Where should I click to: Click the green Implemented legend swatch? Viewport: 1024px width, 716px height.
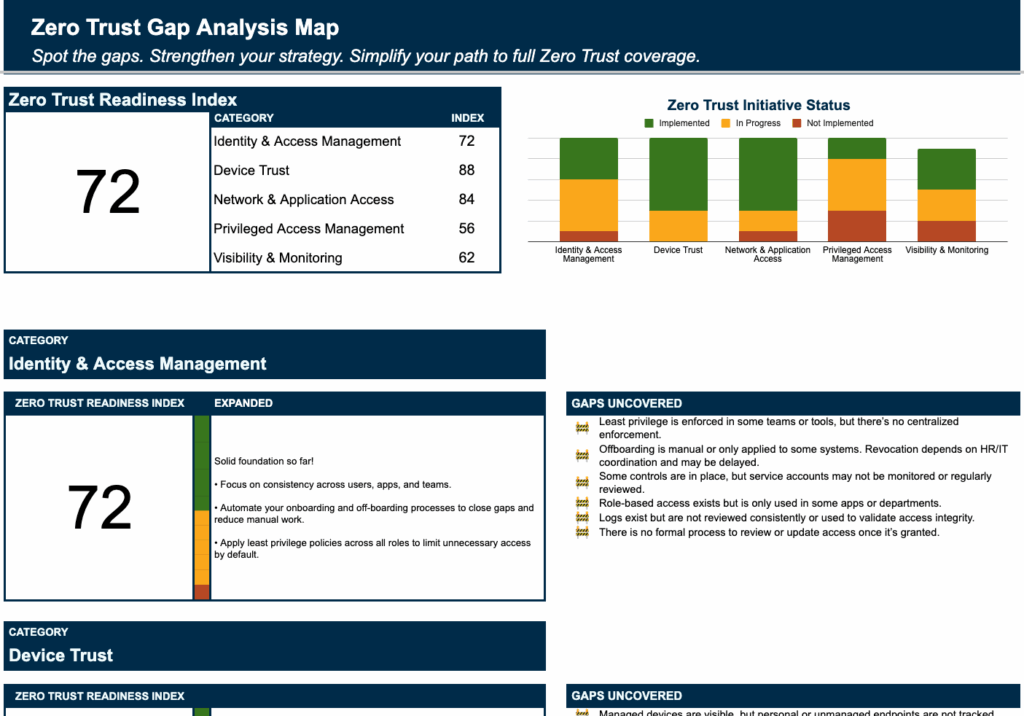click(x=649, y=123)
